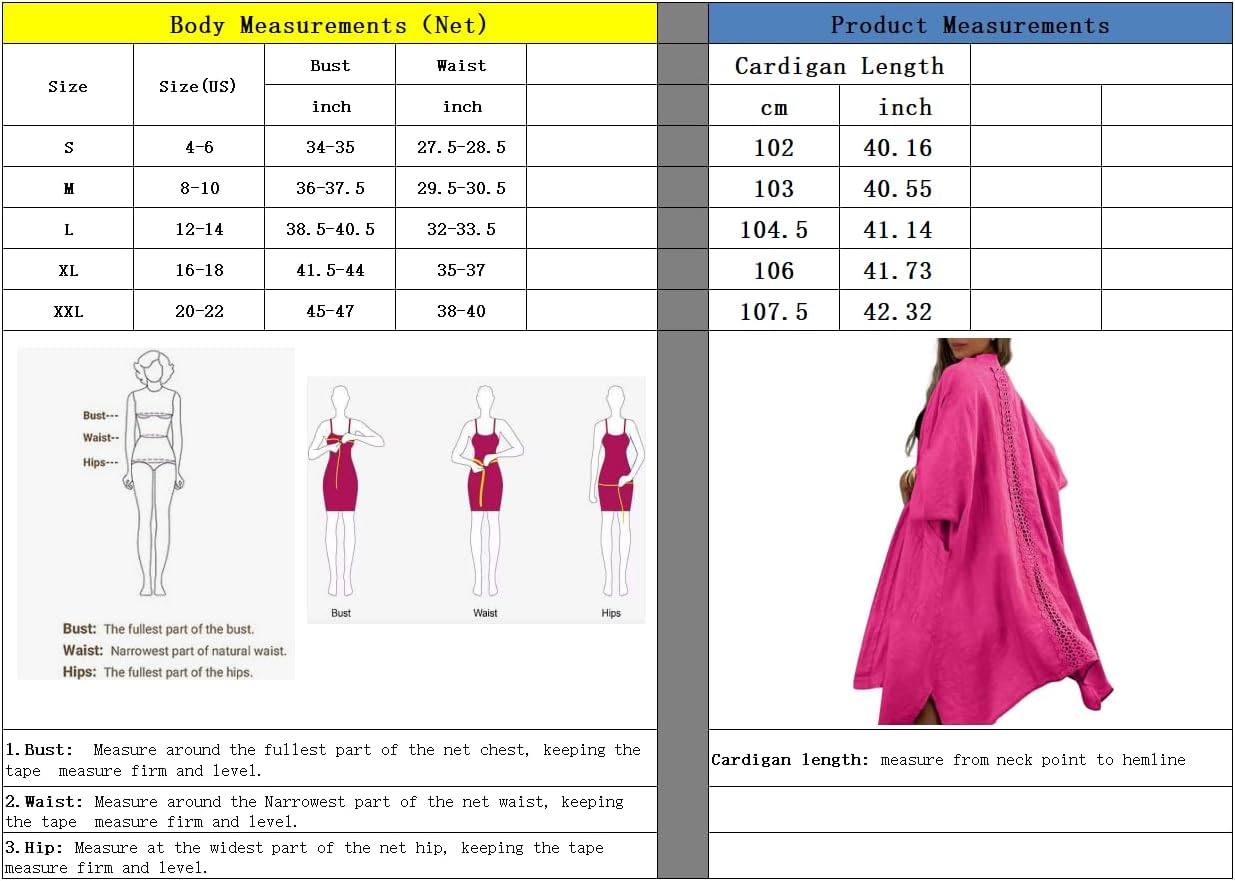
Task: Click 'The fullest part of the hips.' text
Action: (178, 672)
